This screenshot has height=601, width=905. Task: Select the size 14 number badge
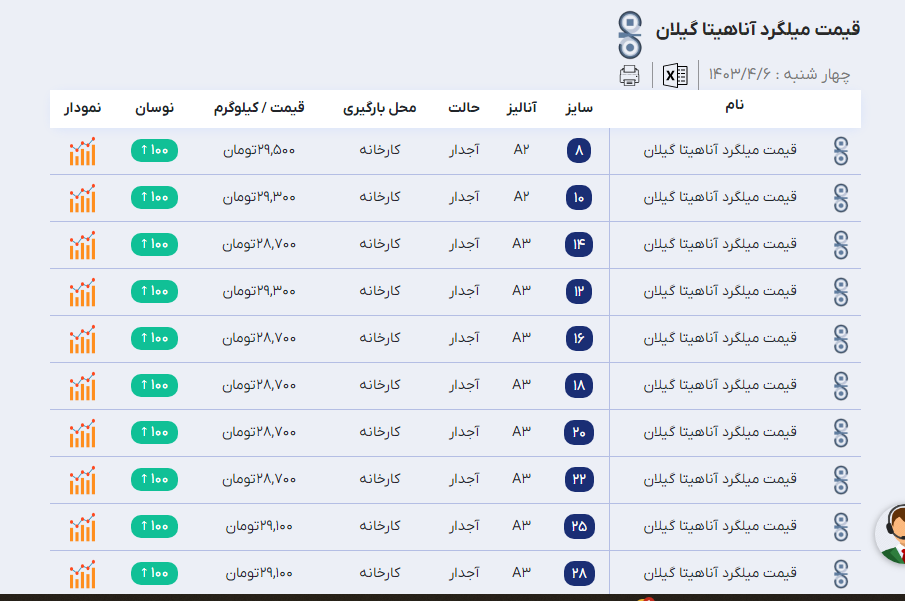[579, 244]
